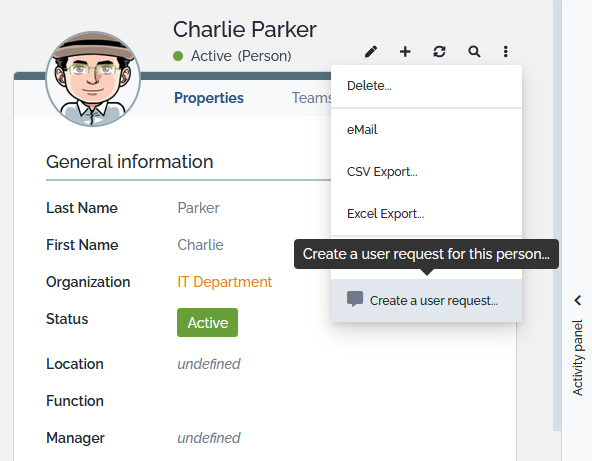Switch to the Teams tab

[x=311, y=98]
